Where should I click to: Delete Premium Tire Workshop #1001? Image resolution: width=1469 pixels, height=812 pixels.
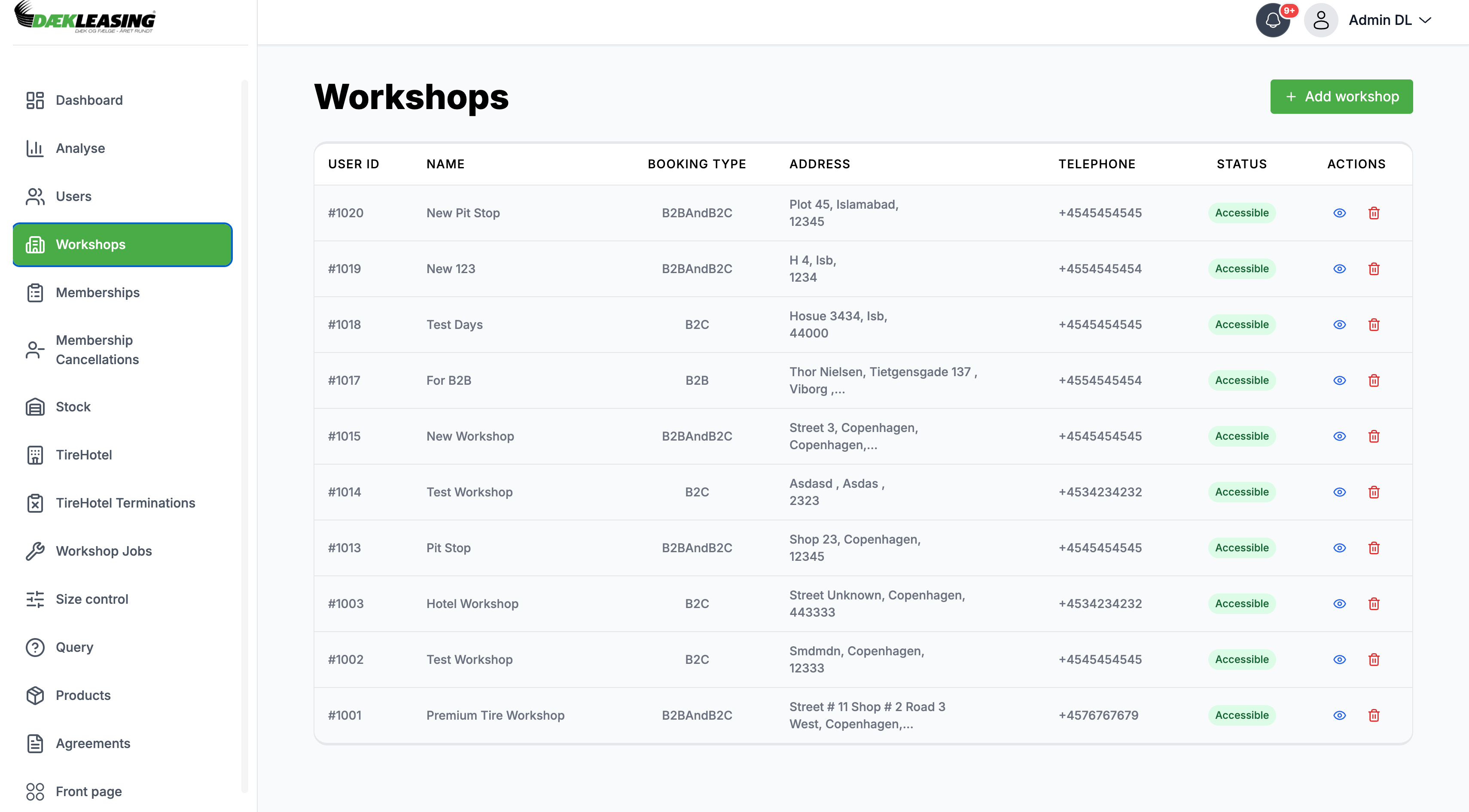(1374, 716)
